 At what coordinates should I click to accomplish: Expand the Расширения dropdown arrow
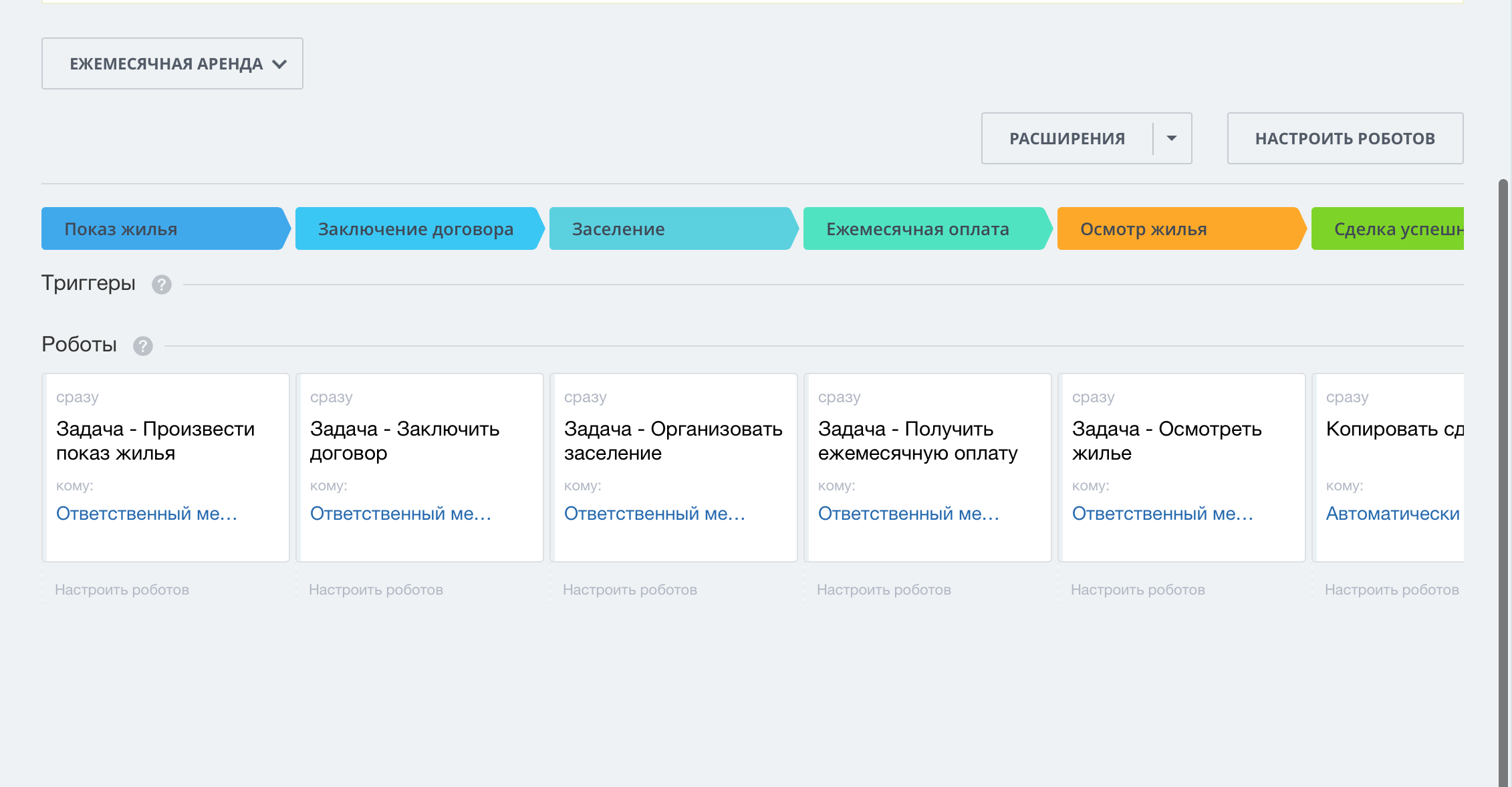pos(1172,138)
